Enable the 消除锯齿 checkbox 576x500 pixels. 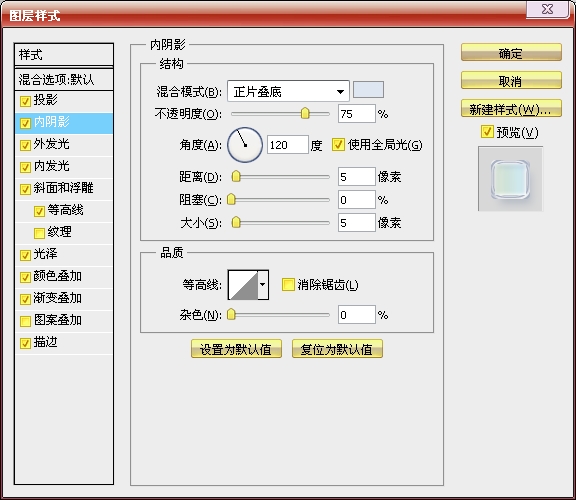pyautogui.click(x=288, y=285)
